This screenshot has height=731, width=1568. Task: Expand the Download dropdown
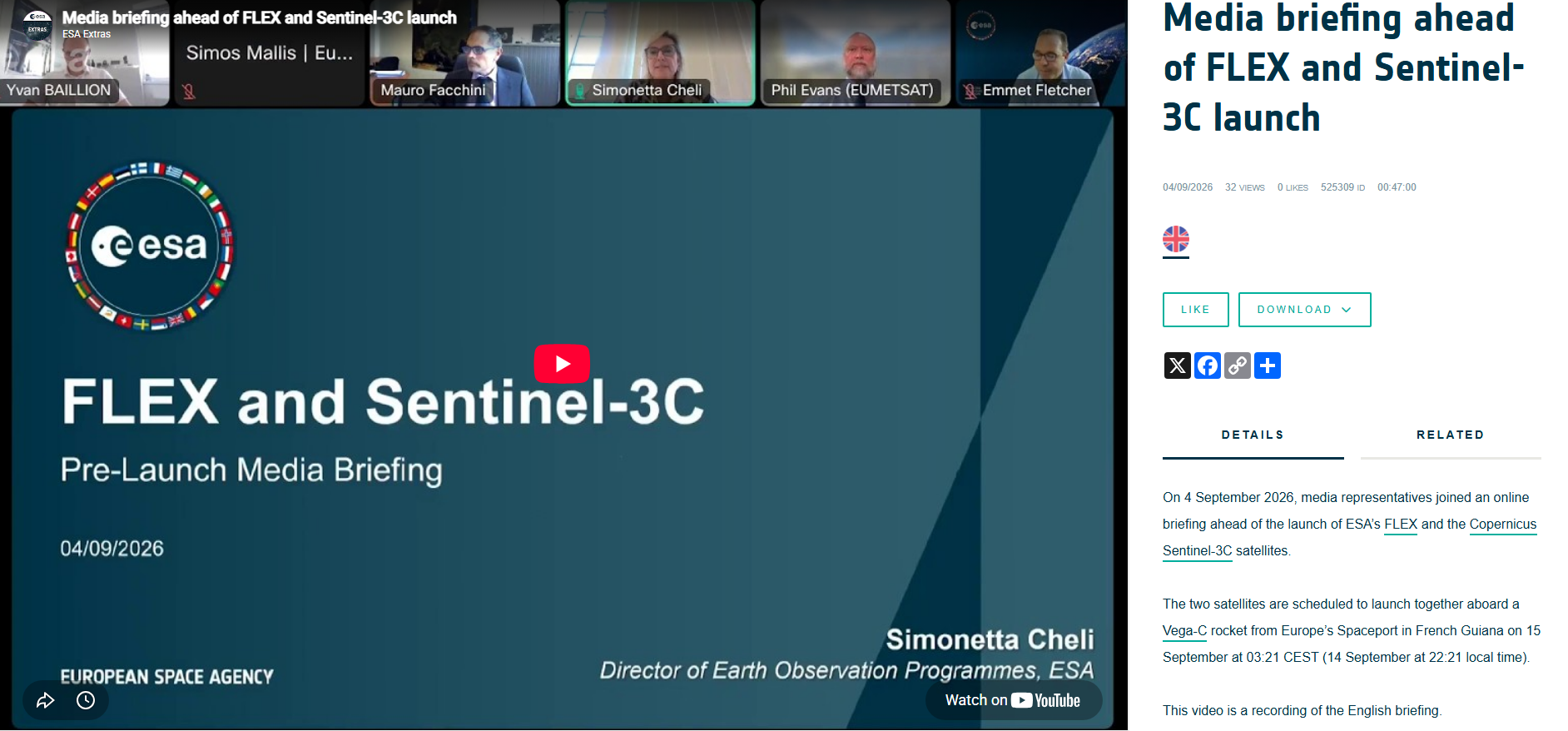1304,310
